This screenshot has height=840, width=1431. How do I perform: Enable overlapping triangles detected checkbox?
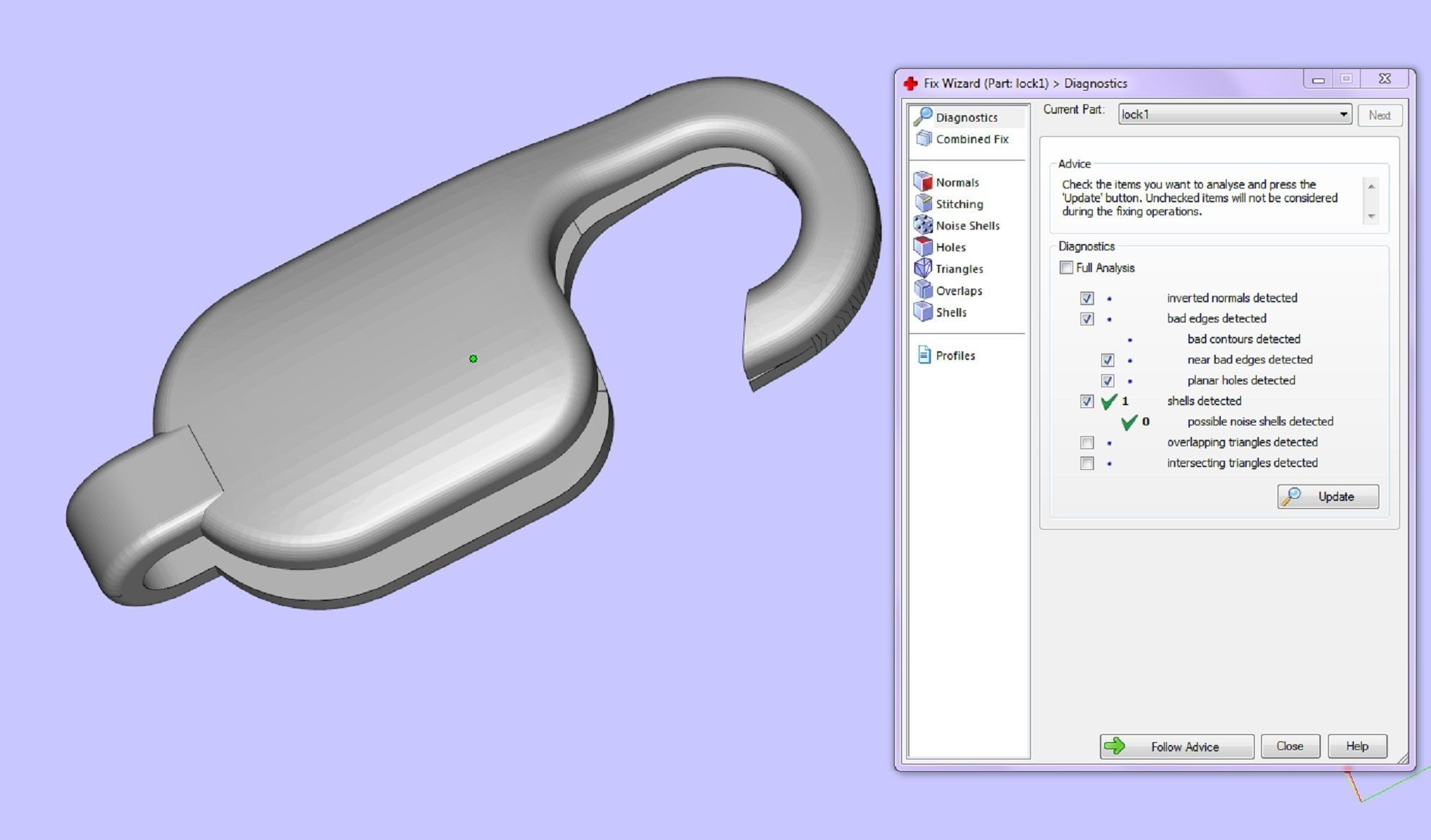point(1087,443)
